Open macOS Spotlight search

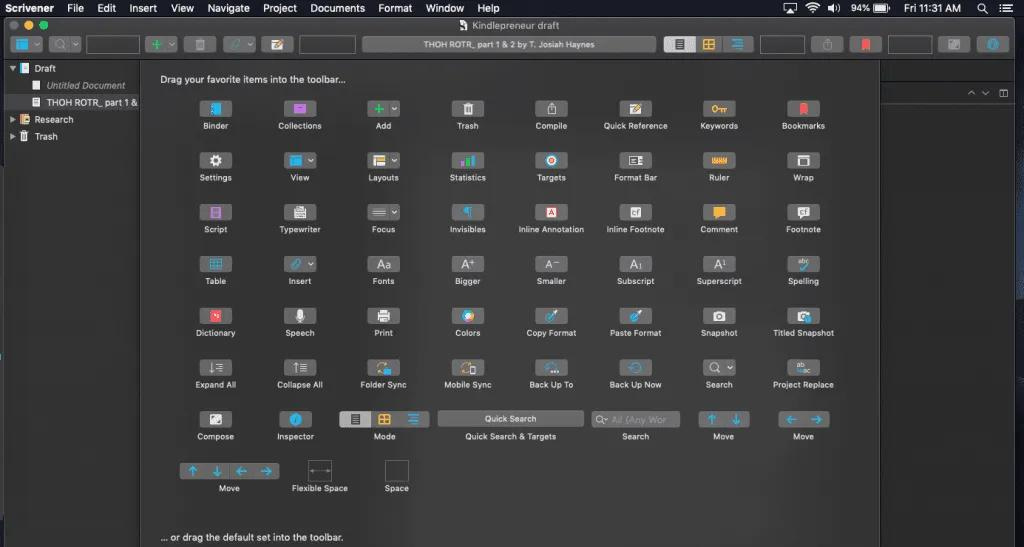982,8
